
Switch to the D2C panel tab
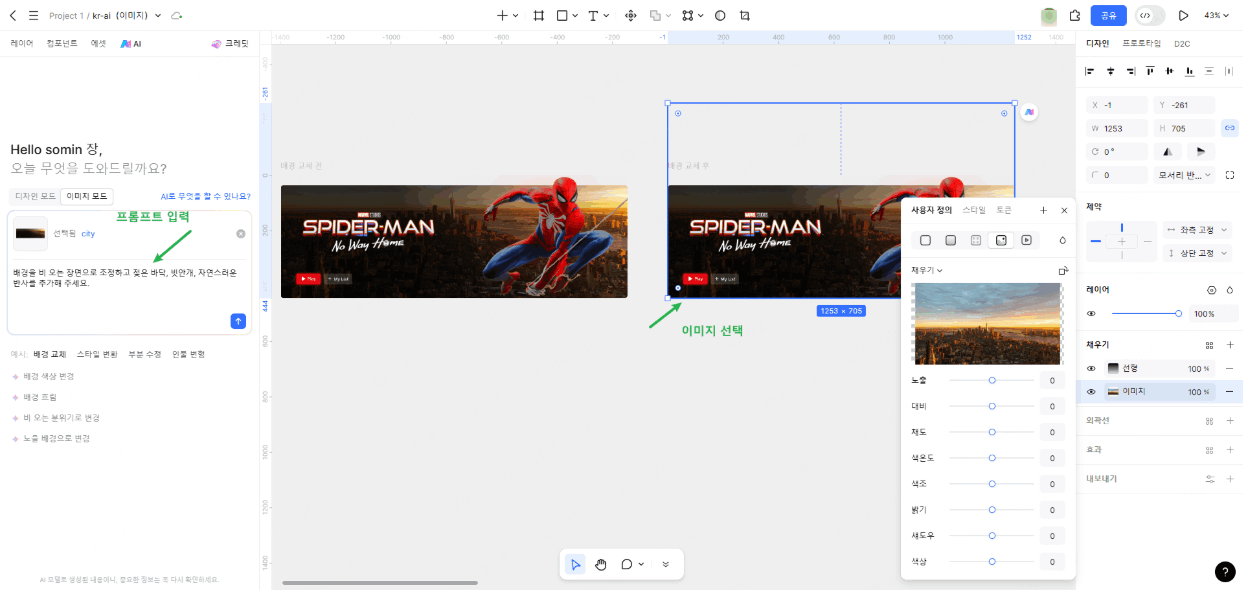click(1182, 44)
